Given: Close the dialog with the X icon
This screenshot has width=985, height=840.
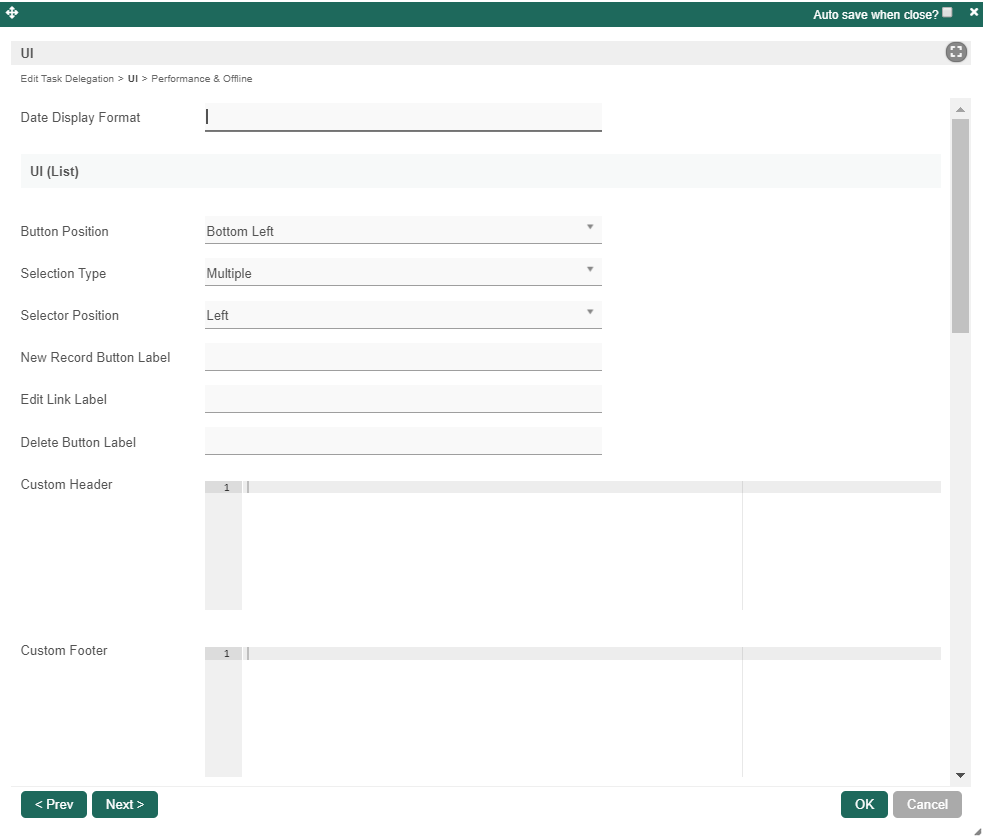Looking at the screenshot, I should click(x=974, y=12).
